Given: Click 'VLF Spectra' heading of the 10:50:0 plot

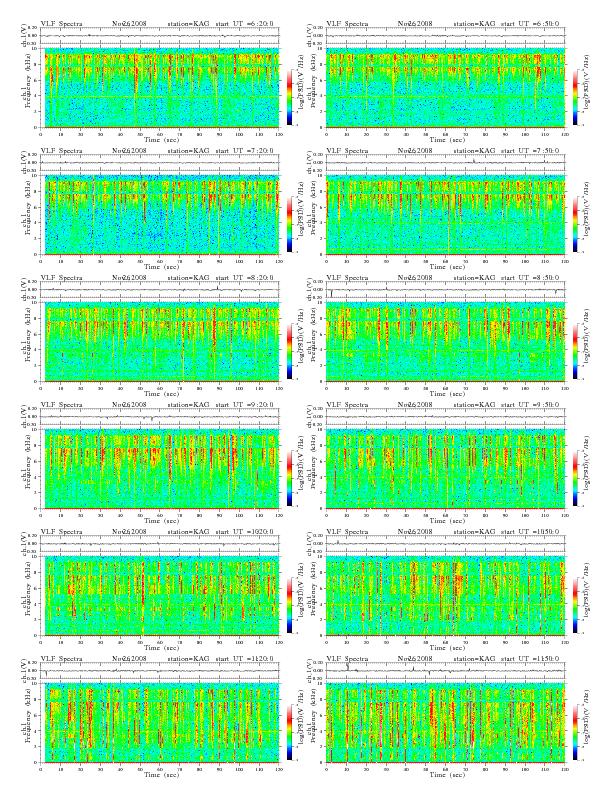Looking at the screenshot, I should 347,532.
